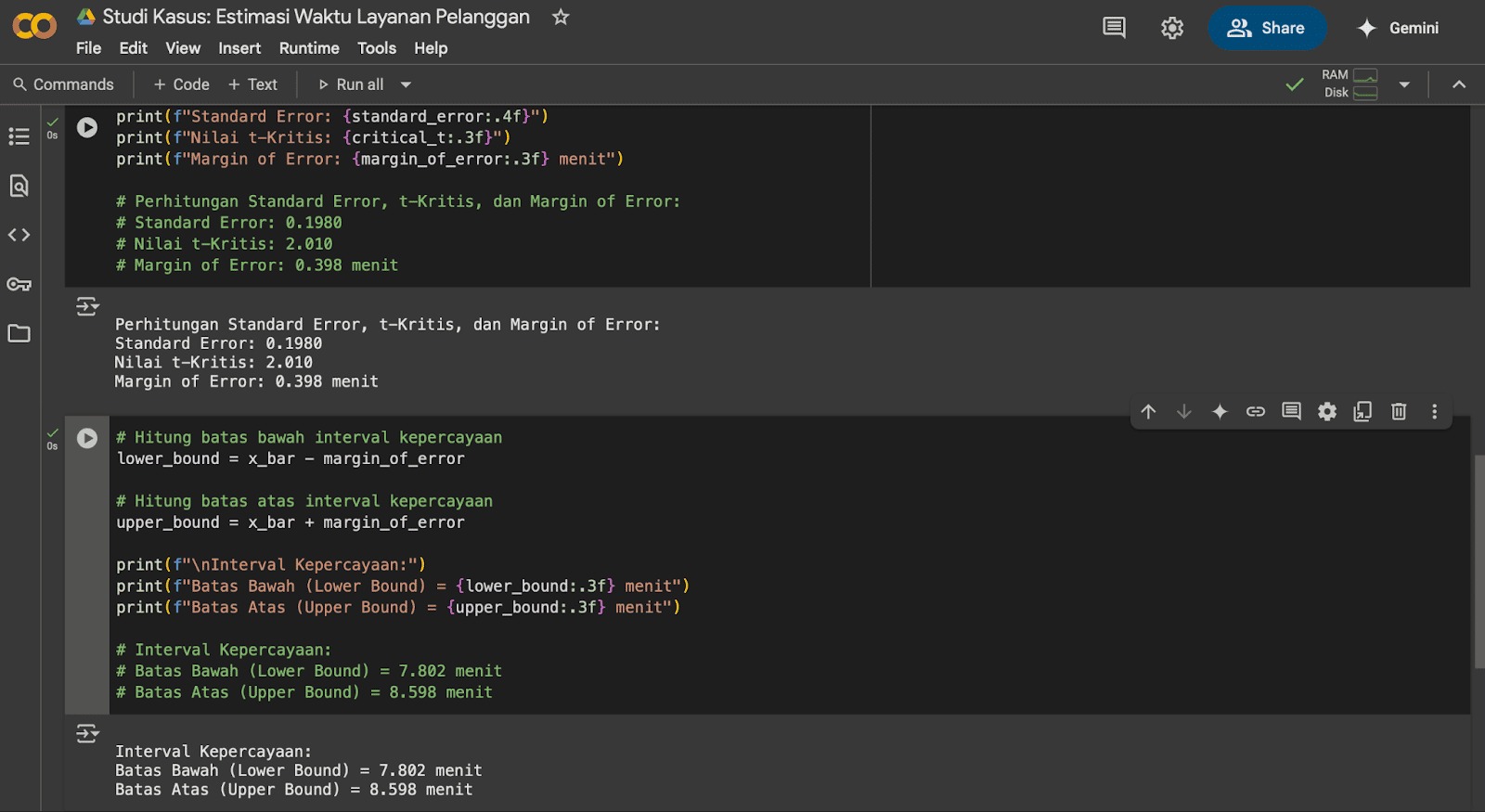Star the notebook title

click(x=561, y=17)
